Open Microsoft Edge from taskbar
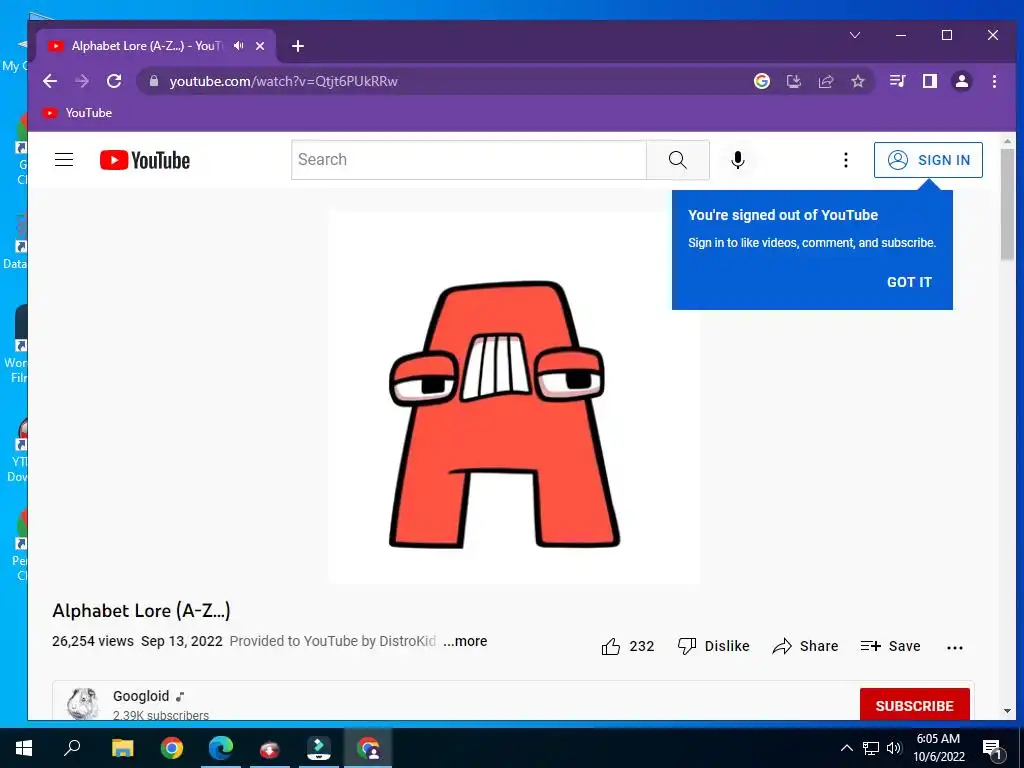This screenshot has height=768, width=1024. coord(221,748)
